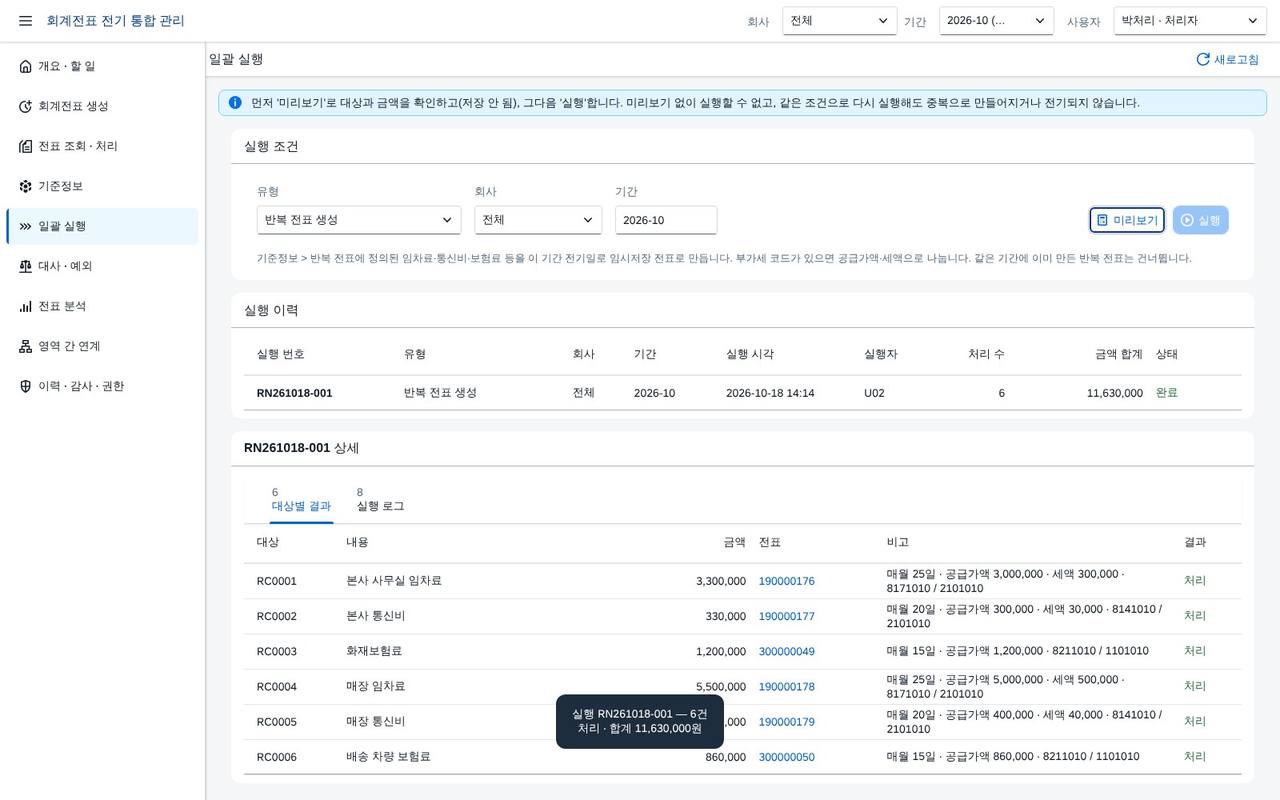Click the 회계전표 생성 sidebar icon
The image size is (1280, 800).
tap(26, 106)
